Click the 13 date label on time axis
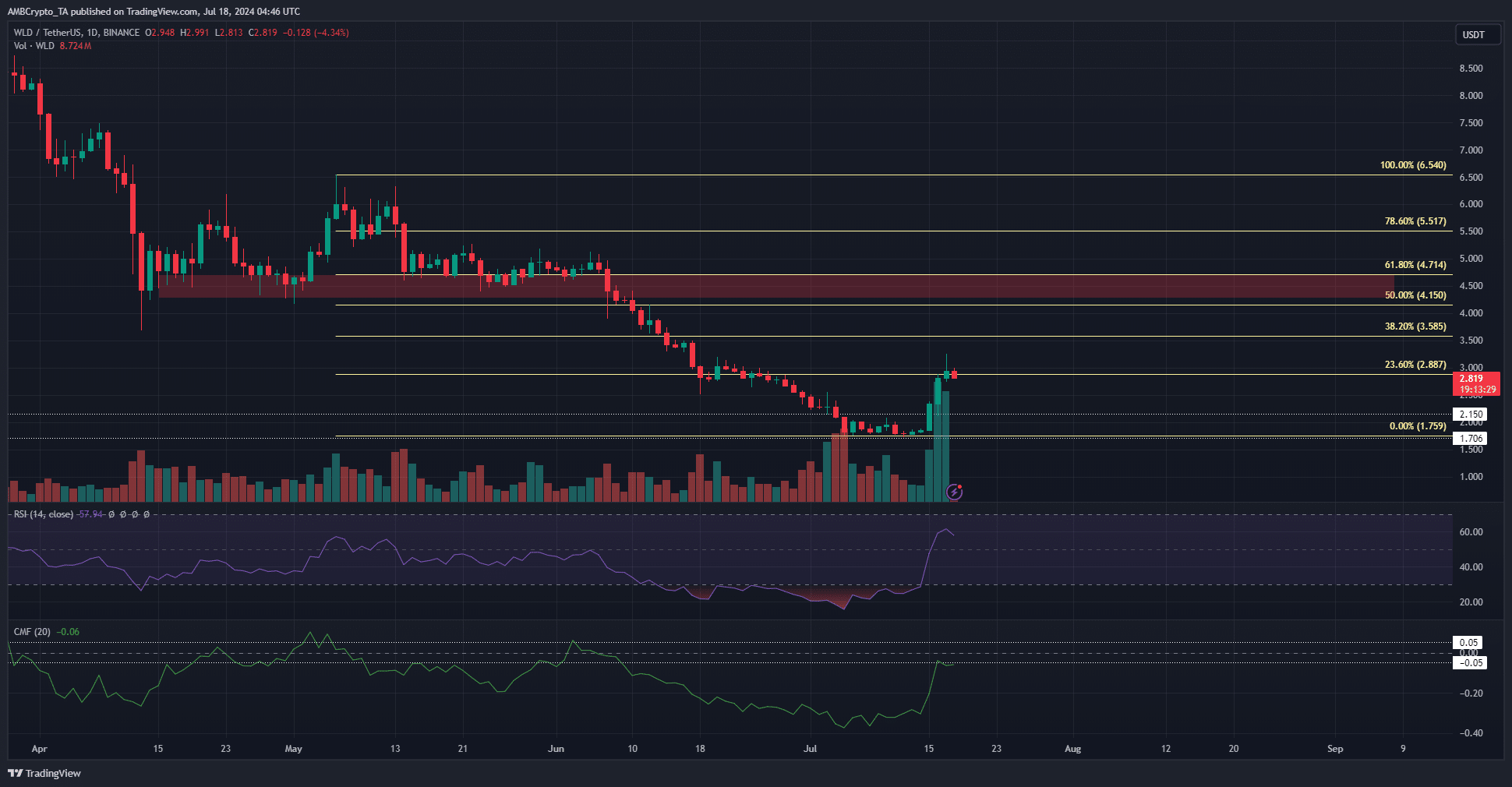1512x787 pixels. 395,749
